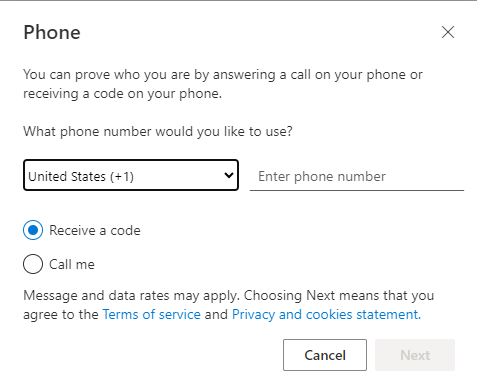This screenshot has width=477, height=385.
Task: Click the chevron arrow of the country code selector
Action: point(229,175)
